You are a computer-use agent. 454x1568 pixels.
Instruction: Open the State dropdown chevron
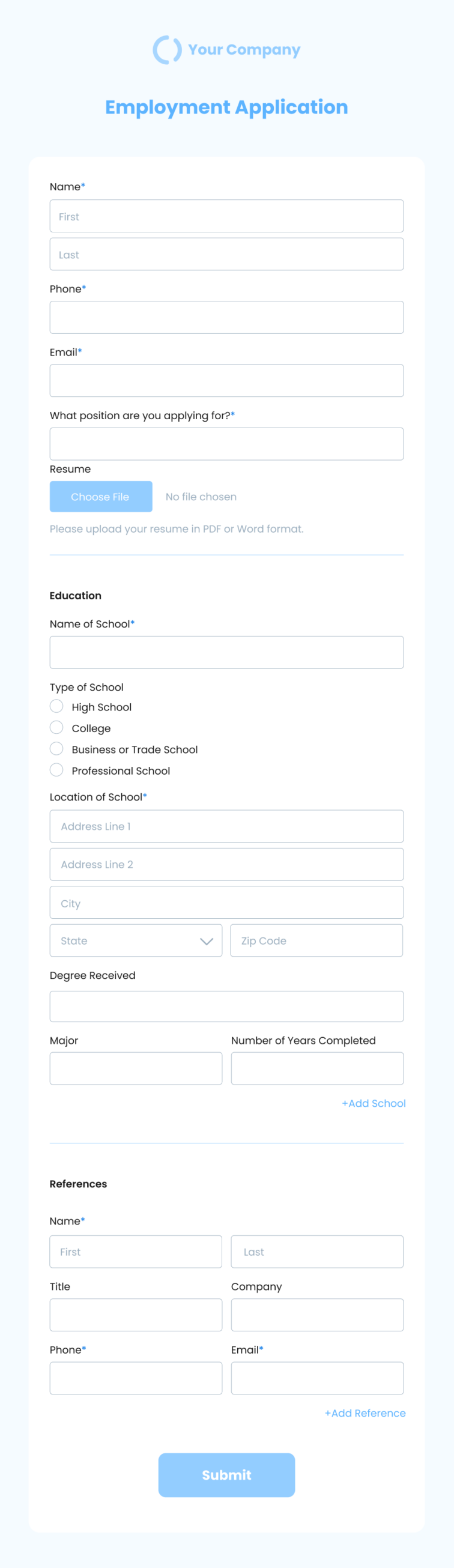tap(207, 941)
